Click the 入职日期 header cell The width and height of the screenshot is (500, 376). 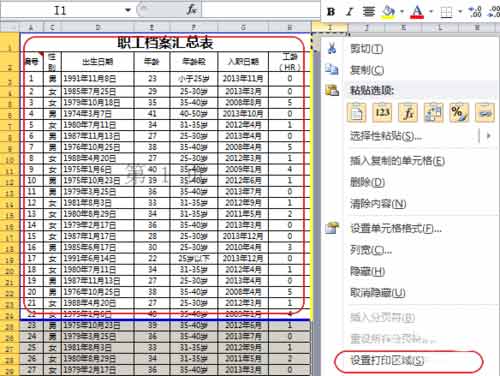point(243,62)
